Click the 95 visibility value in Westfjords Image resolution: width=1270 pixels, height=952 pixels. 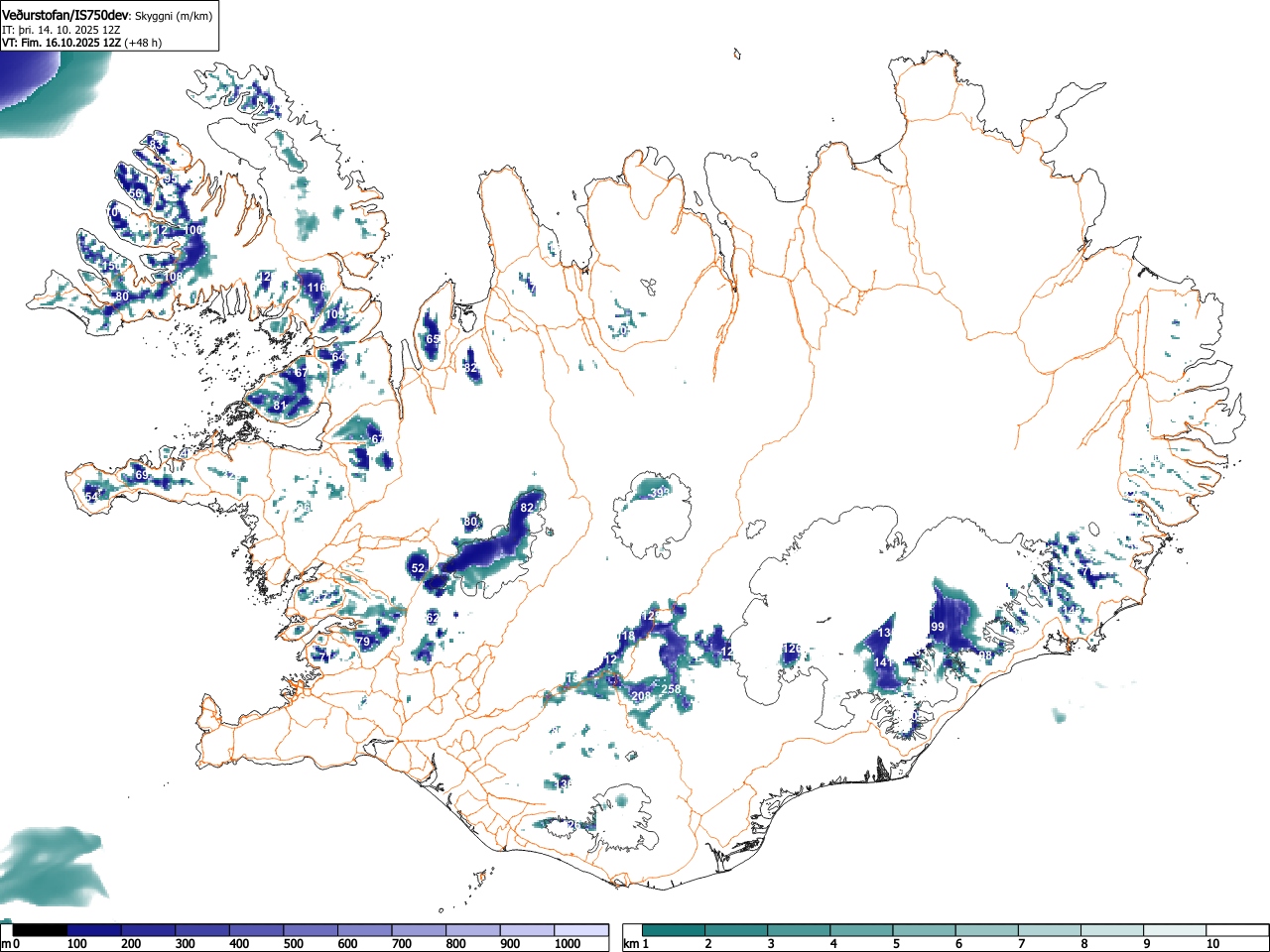pos(172,179)
